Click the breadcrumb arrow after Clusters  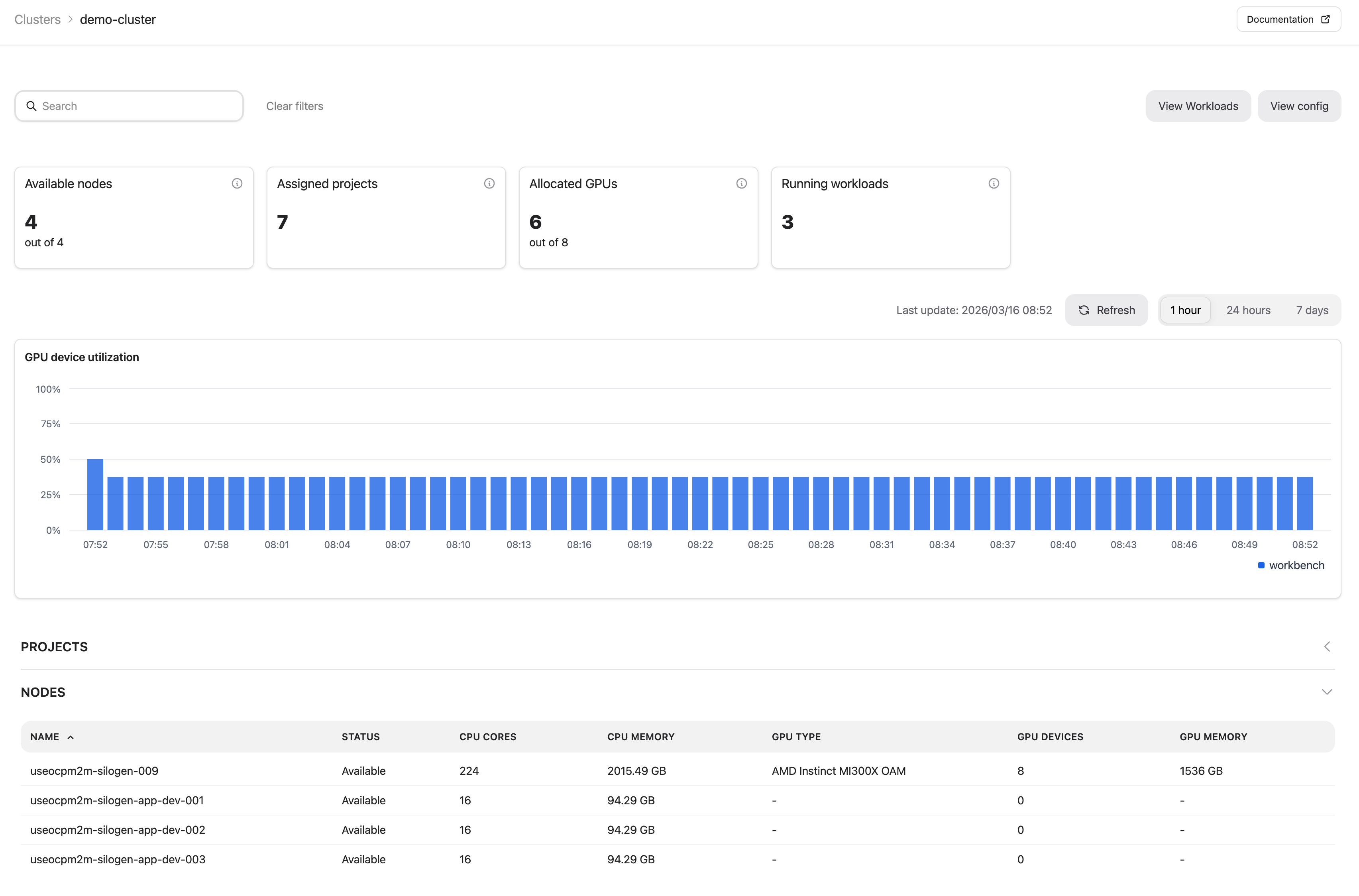click(70, 20)
